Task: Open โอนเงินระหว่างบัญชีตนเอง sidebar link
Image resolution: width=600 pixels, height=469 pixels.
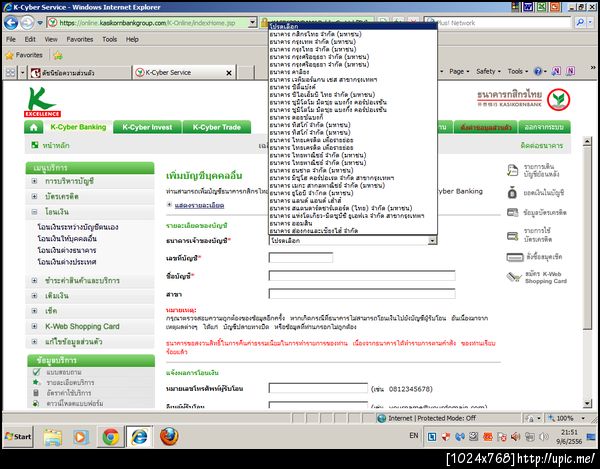Action: pyautogui.click(x=78, y=227)
